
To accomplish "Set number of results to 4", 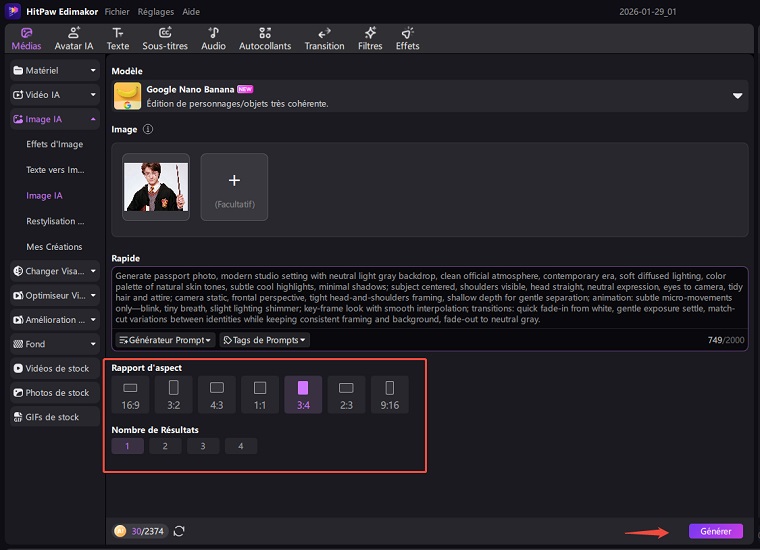I will (241, 446).
